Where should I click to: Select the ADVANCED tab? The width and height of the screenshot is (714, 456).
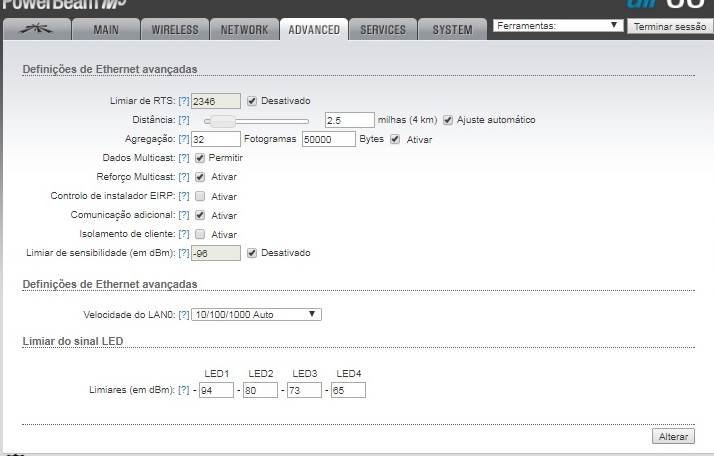point(314,30)
